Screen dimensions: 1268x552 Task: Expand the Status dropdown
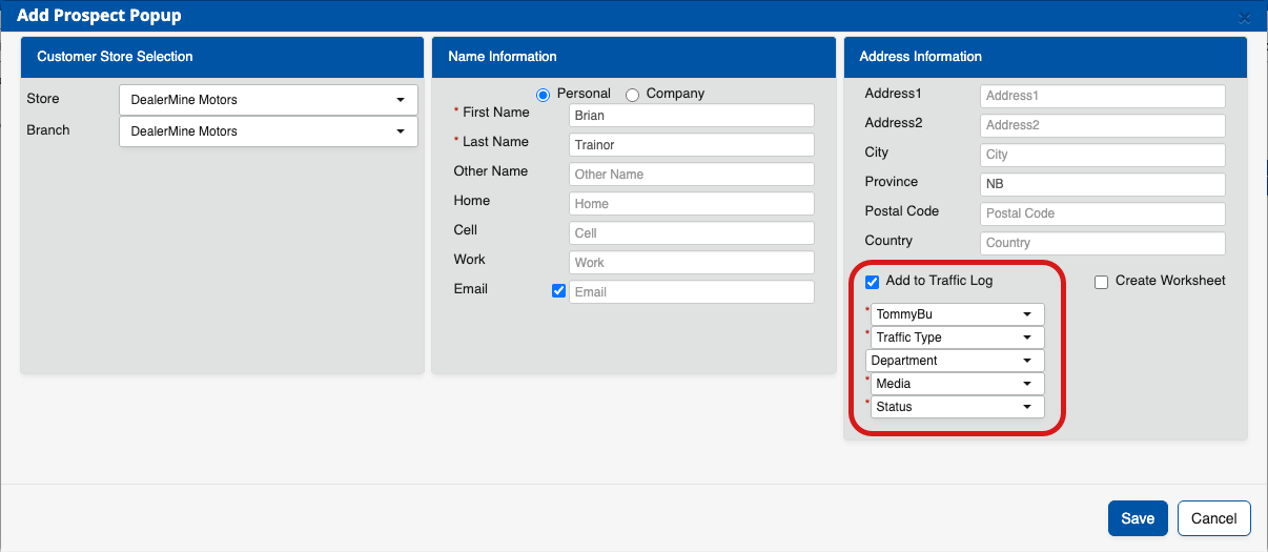[957, 407]
